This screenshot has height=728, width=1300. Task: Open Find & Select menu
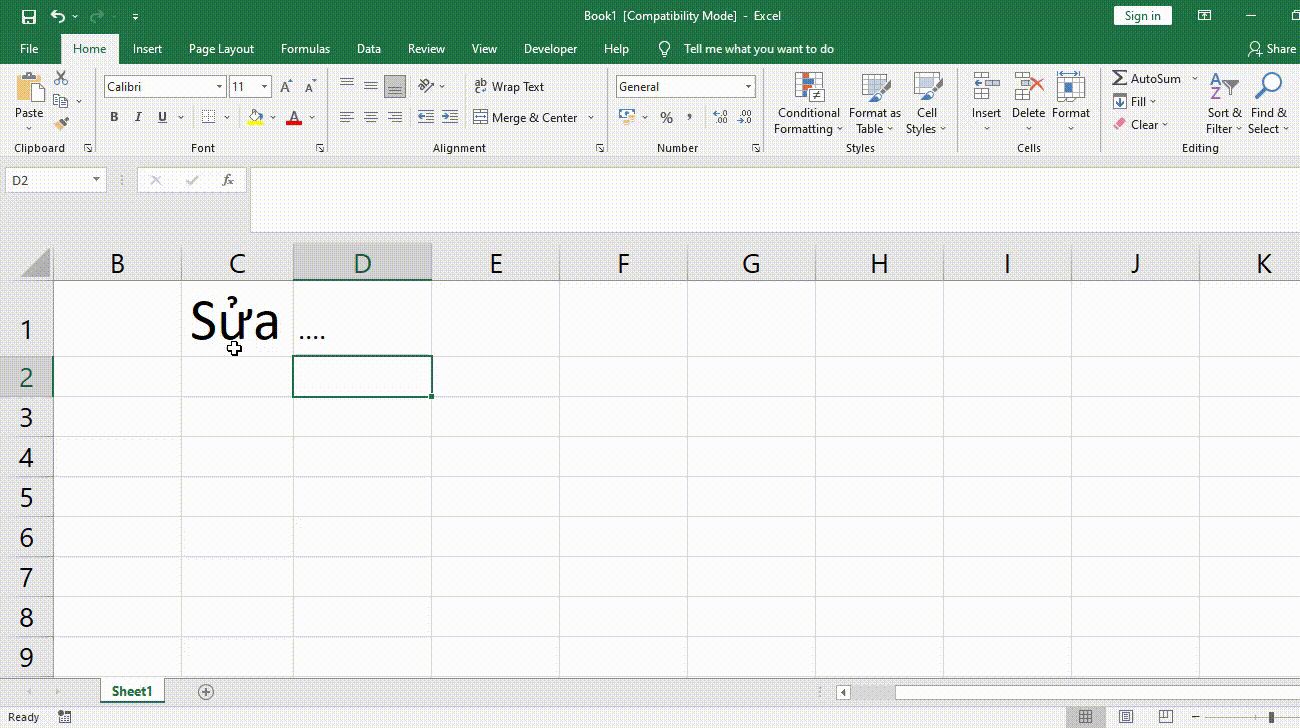click(x=1268, y=103)
